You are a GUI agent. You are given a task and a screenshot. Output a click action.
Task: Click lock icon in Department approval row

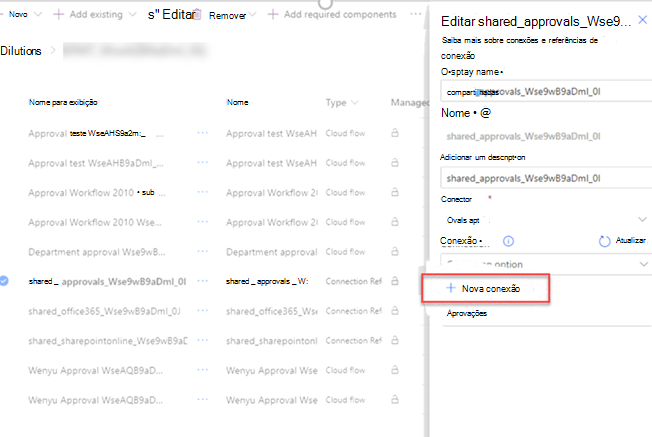click(395, 252)
